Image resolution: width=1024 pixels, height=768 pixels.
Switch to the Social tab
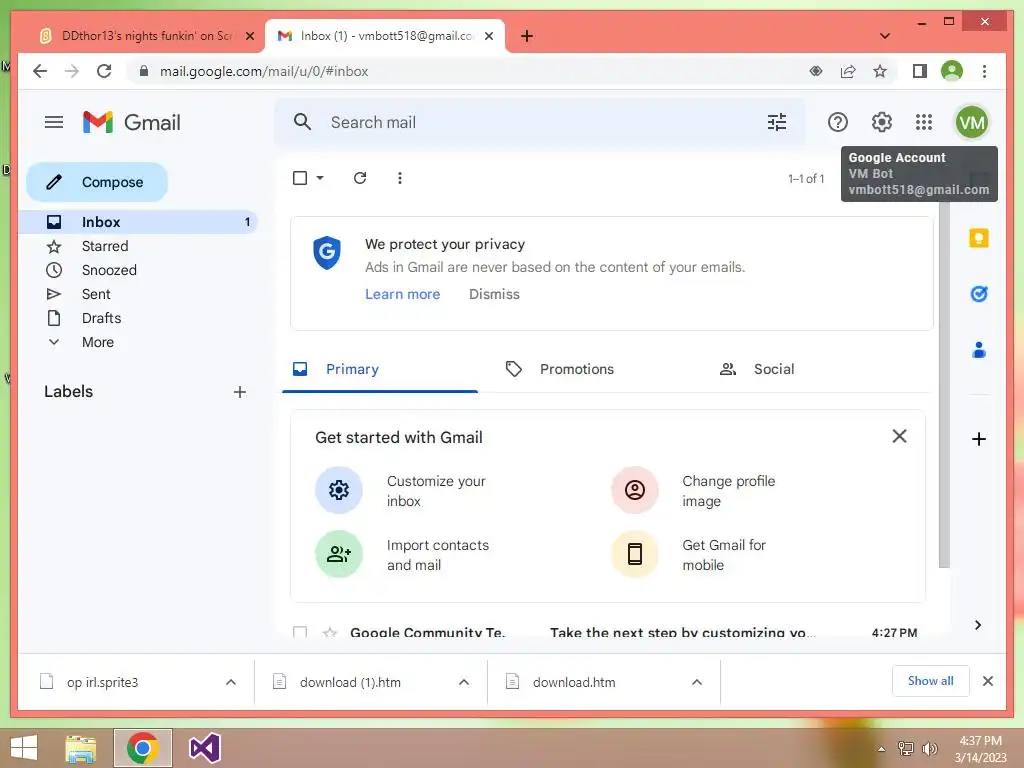774,369
